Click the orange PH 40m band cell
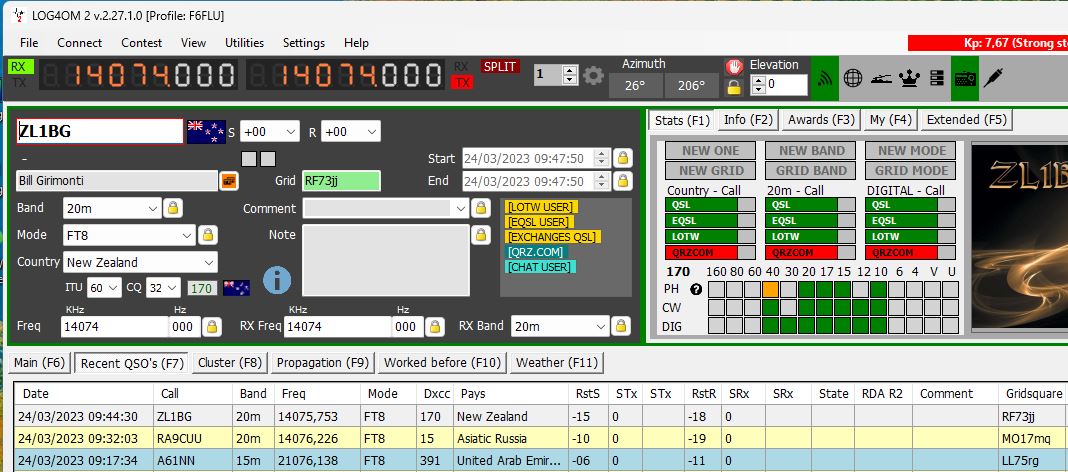Image resolution: width=1068 pixels, height=472 pixels. [x=770, y=289]
